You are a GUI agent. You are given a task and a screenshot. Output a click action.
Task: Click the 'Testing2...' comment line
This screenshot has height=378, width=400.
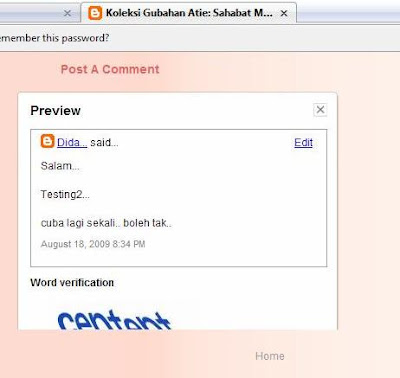65,194
